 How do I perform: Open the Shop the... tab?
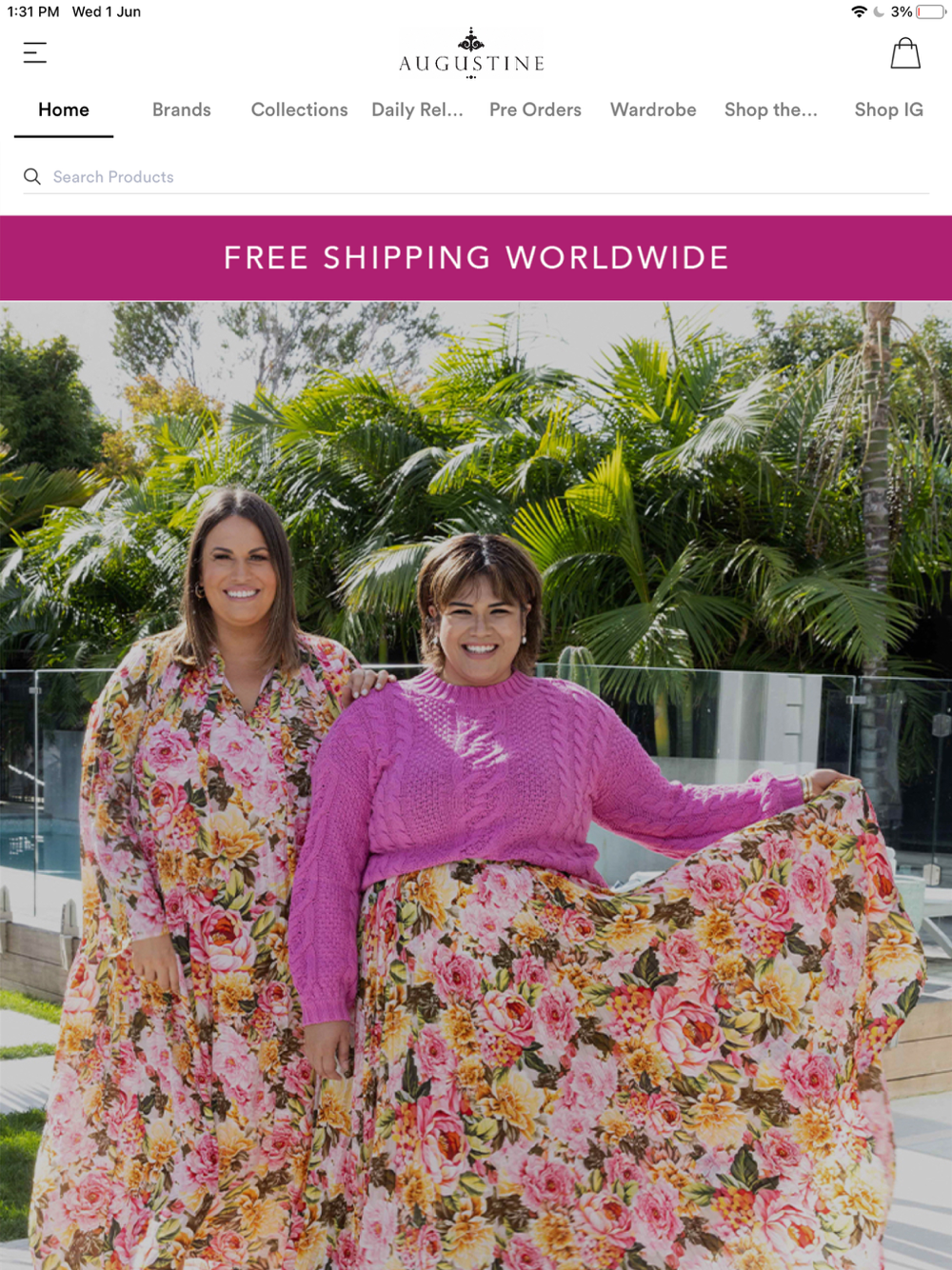pos(771,109)
